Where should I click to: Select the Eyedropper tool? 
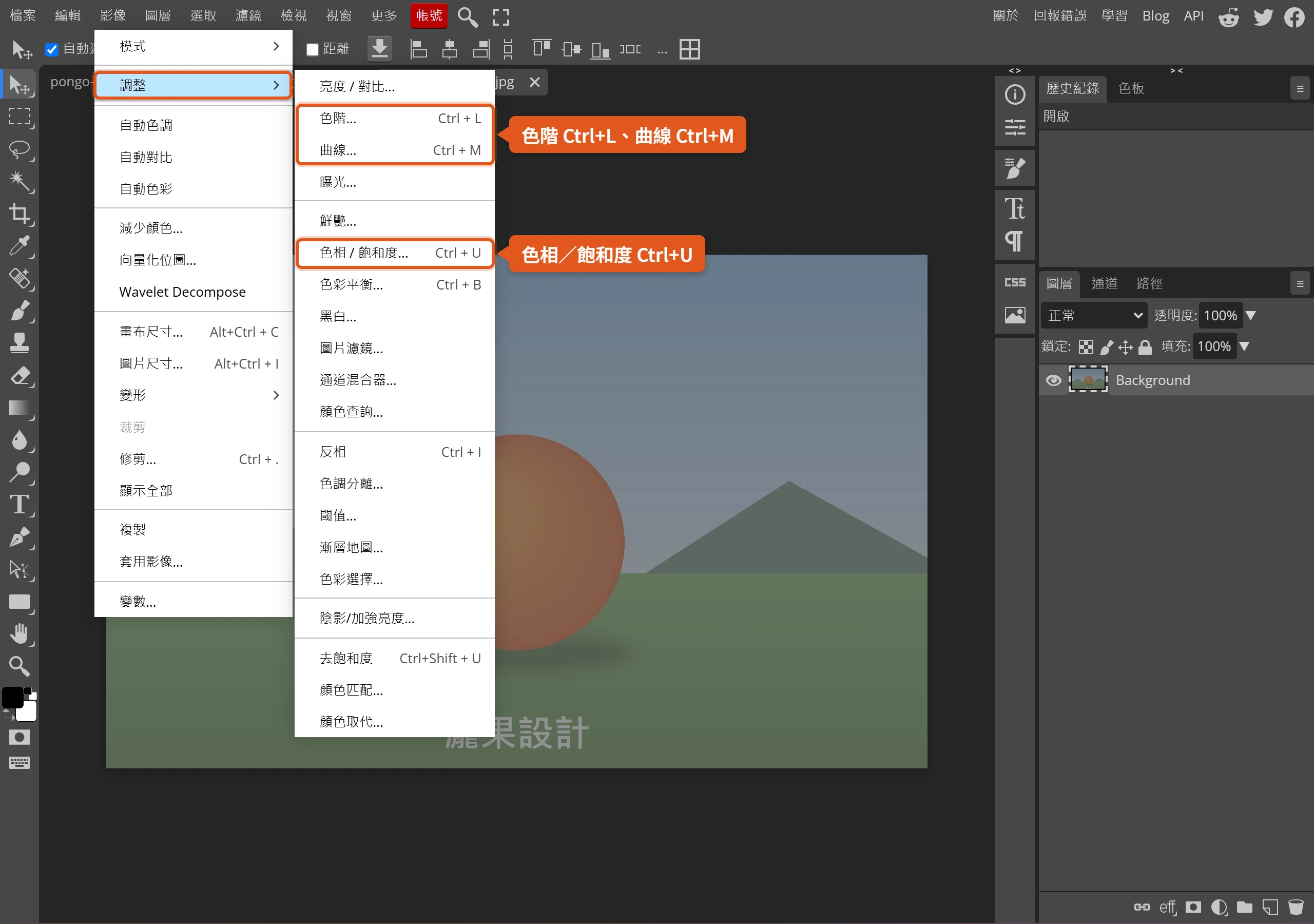(x=20, y=246)
